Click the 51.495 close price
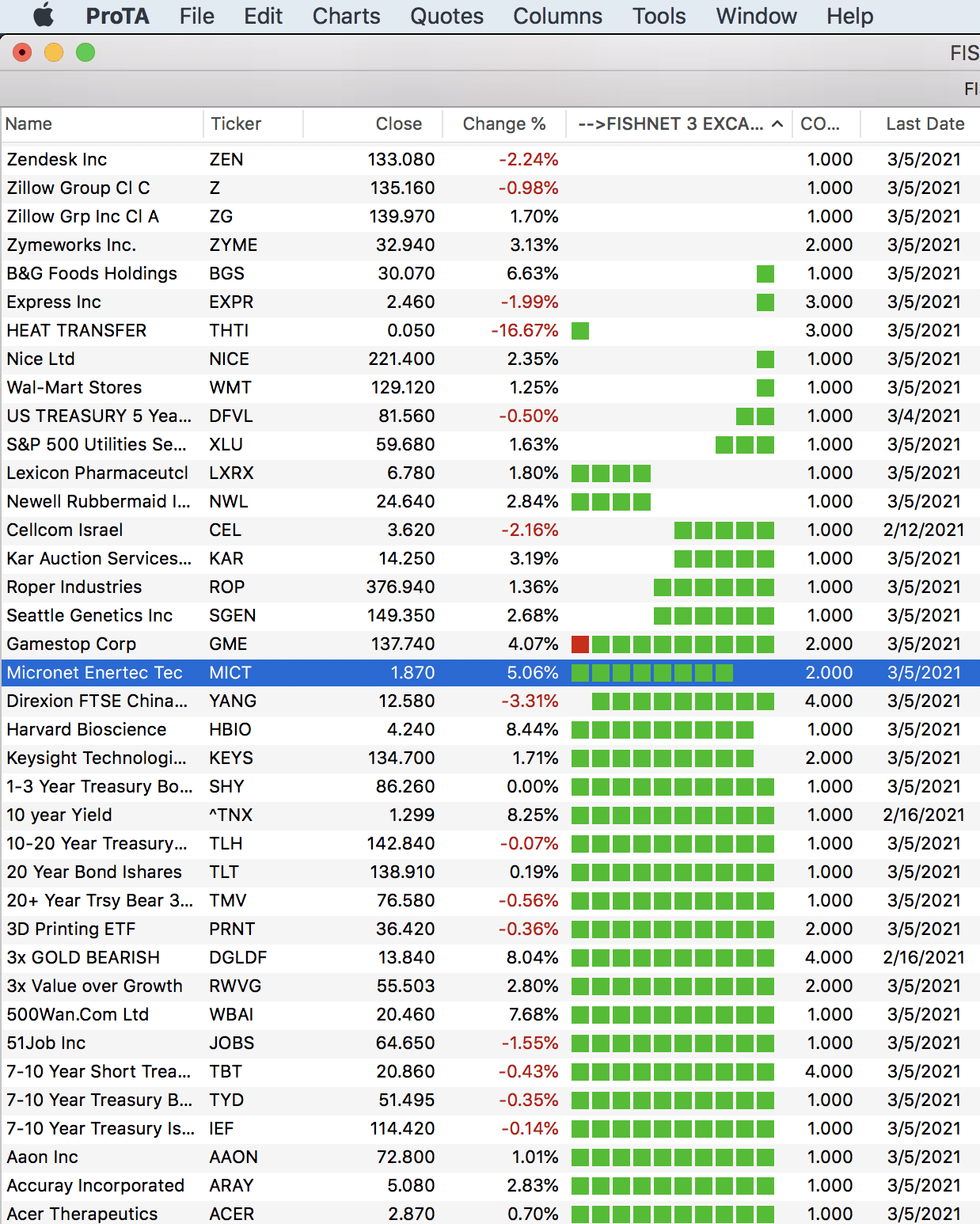The image size is (980, 1224). tap(407, 1100)
